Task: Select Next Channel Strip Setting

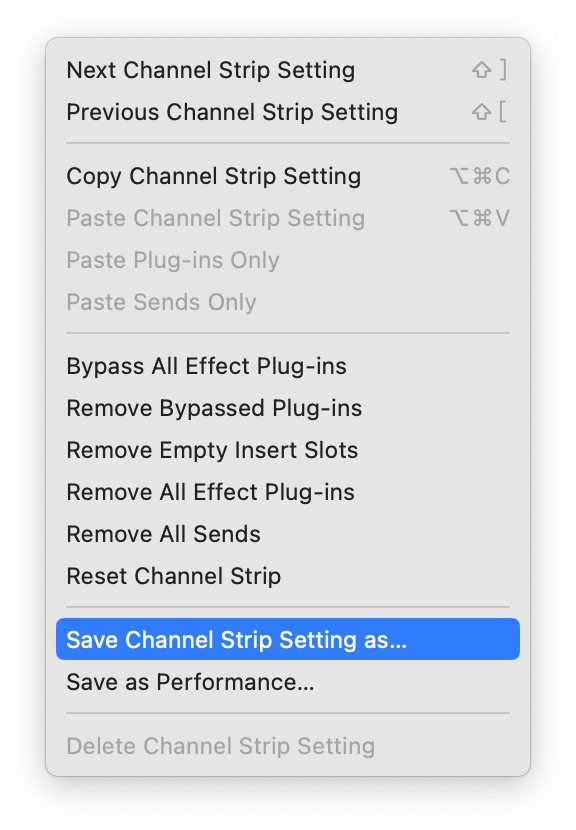Action: coord(288,70)
